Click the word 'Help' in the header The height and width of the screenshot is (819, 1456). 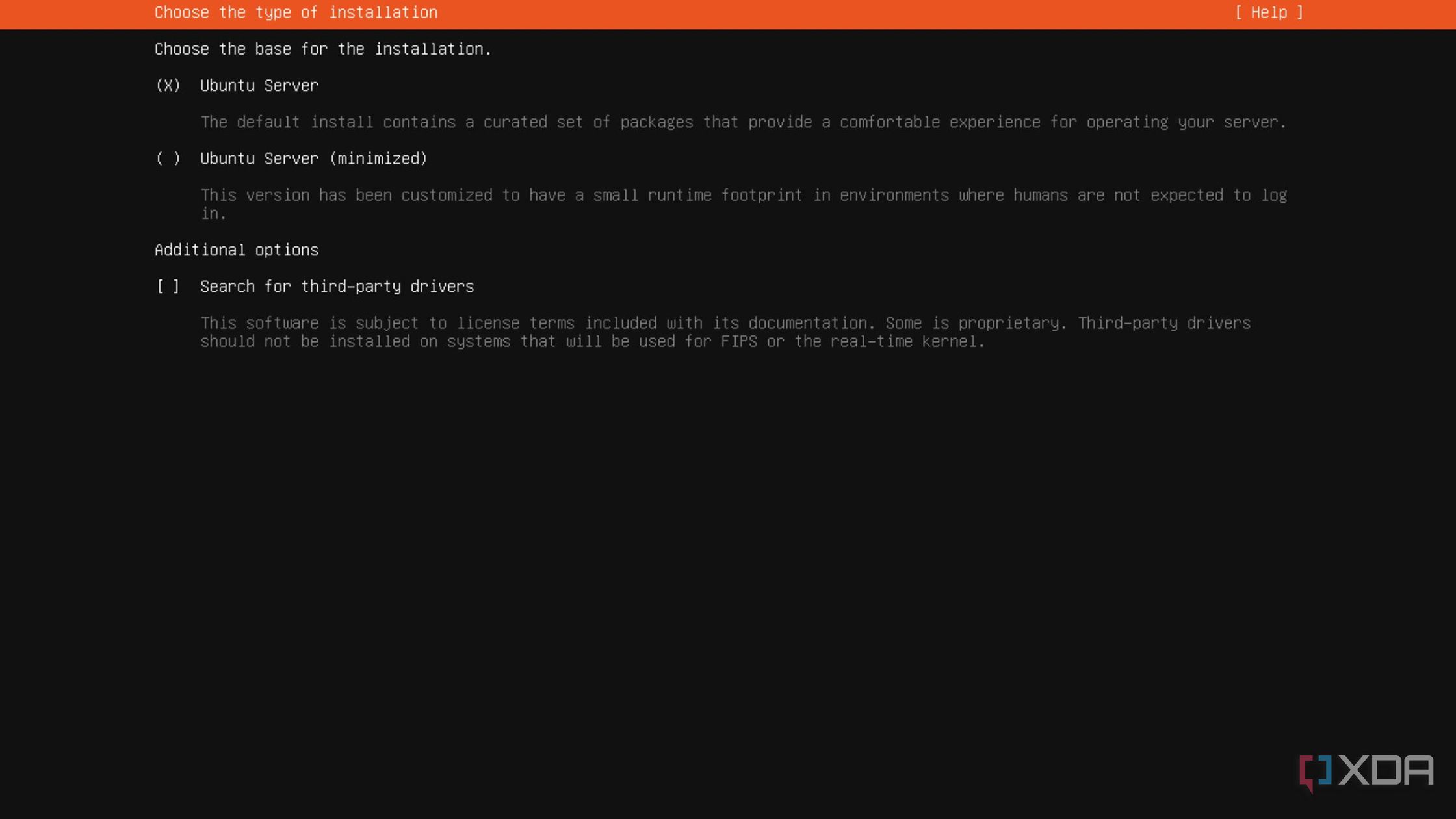[1269, 12]
